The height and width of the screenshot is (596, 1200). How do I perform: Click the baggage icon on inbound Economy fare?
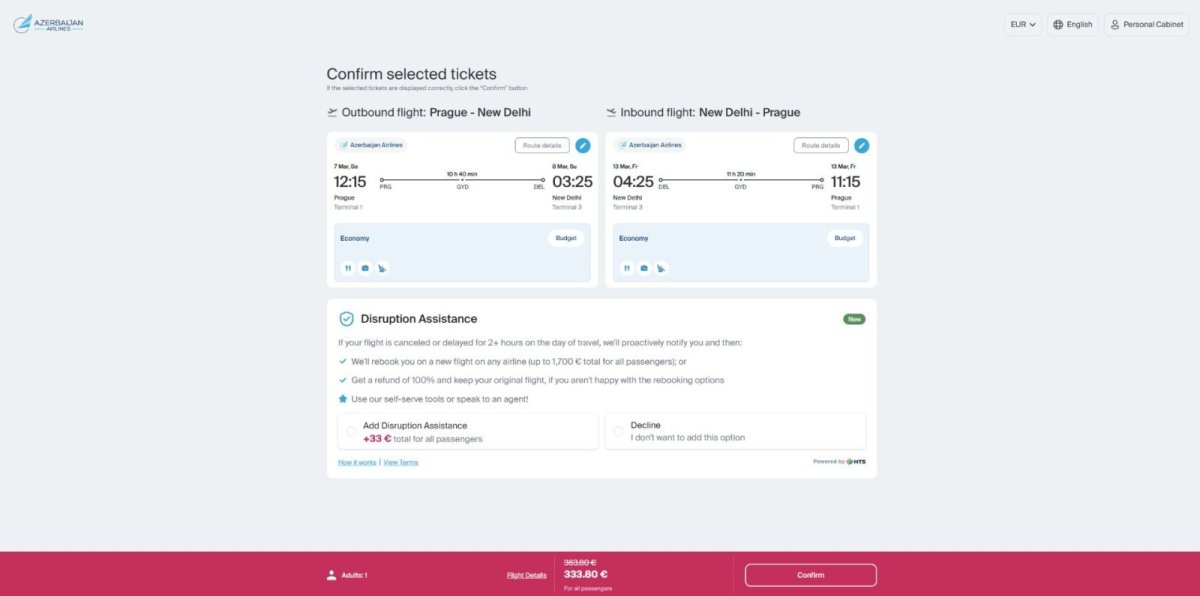(x=644, y=268)
